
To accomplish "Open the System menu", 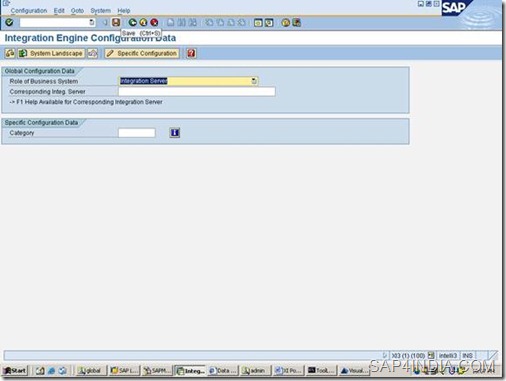I will [x=100, y=11].
